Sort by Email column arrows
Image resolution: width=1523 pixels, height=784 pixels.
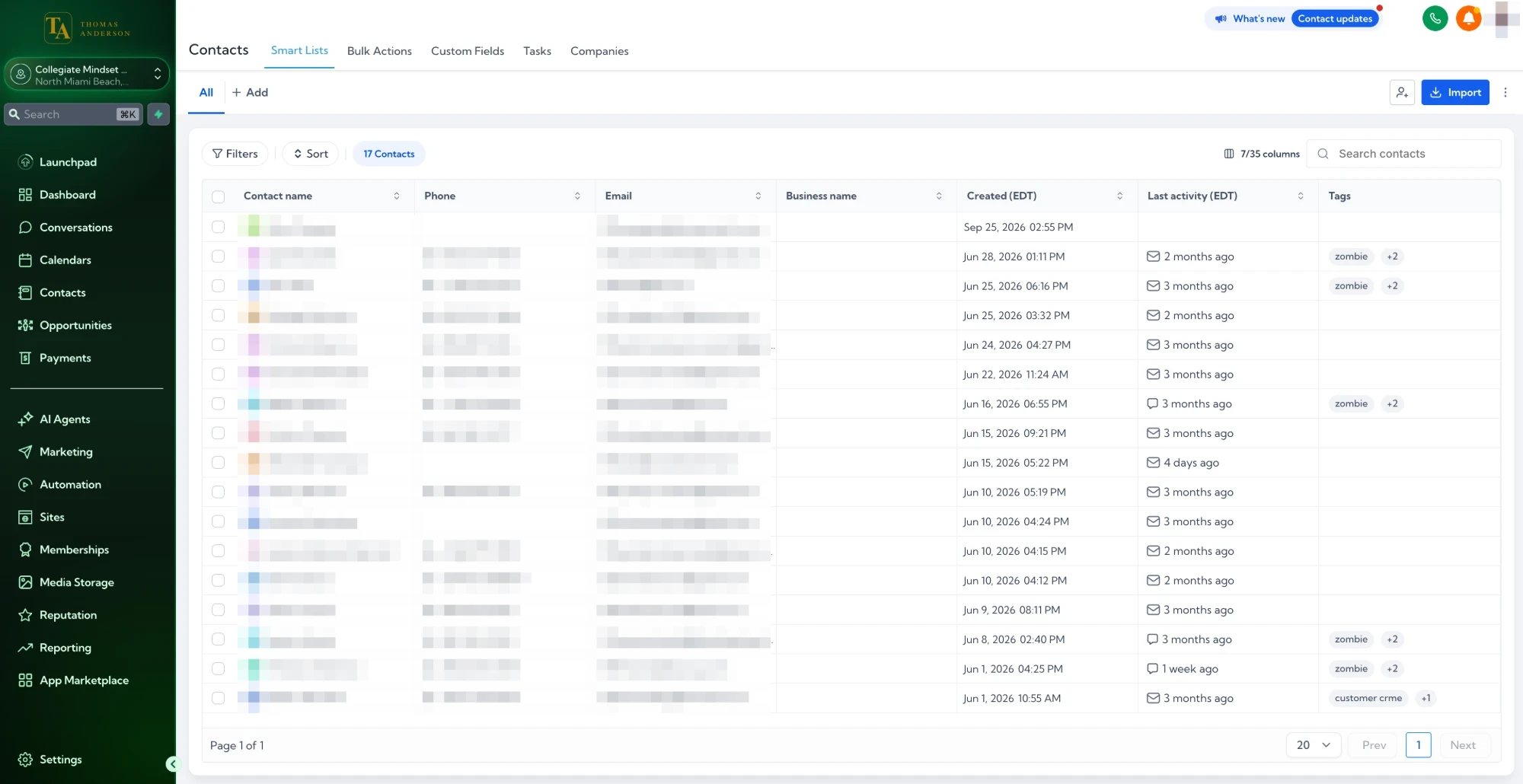758,196
